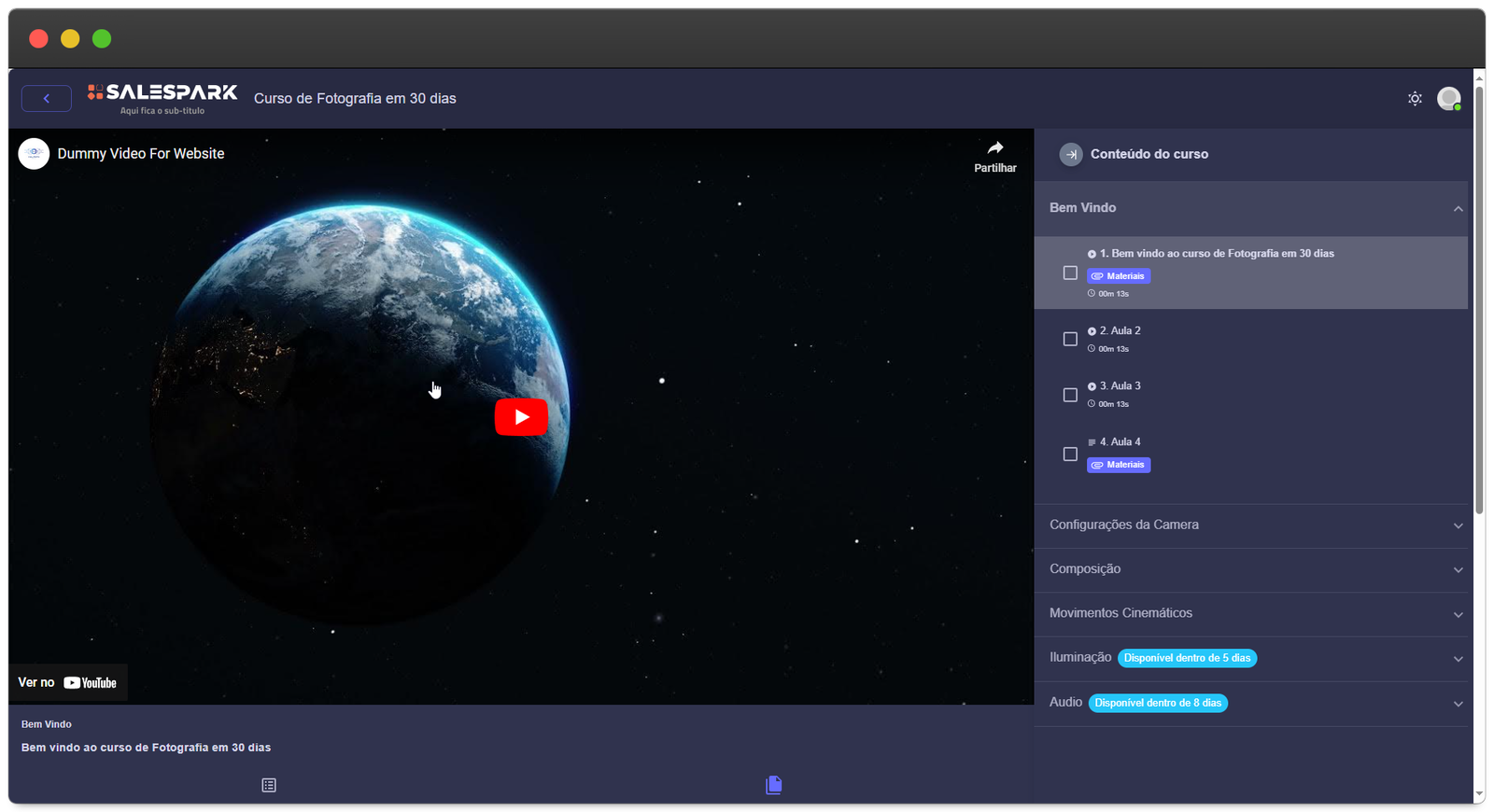Switch to the materials document icon tab

point(773,785)
